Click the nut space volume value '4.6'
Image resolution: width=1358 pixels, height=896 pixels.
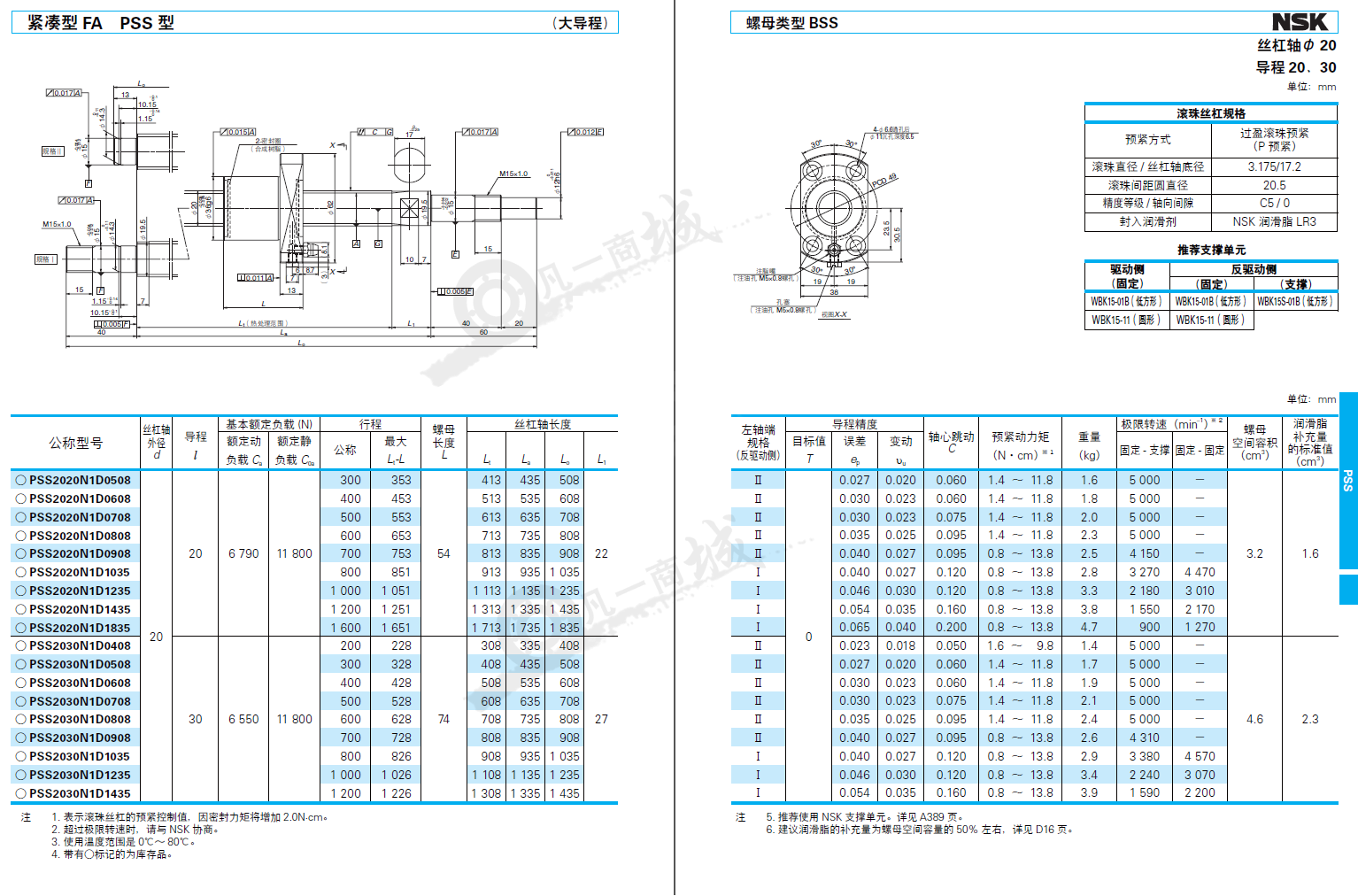pos(1254,719)
